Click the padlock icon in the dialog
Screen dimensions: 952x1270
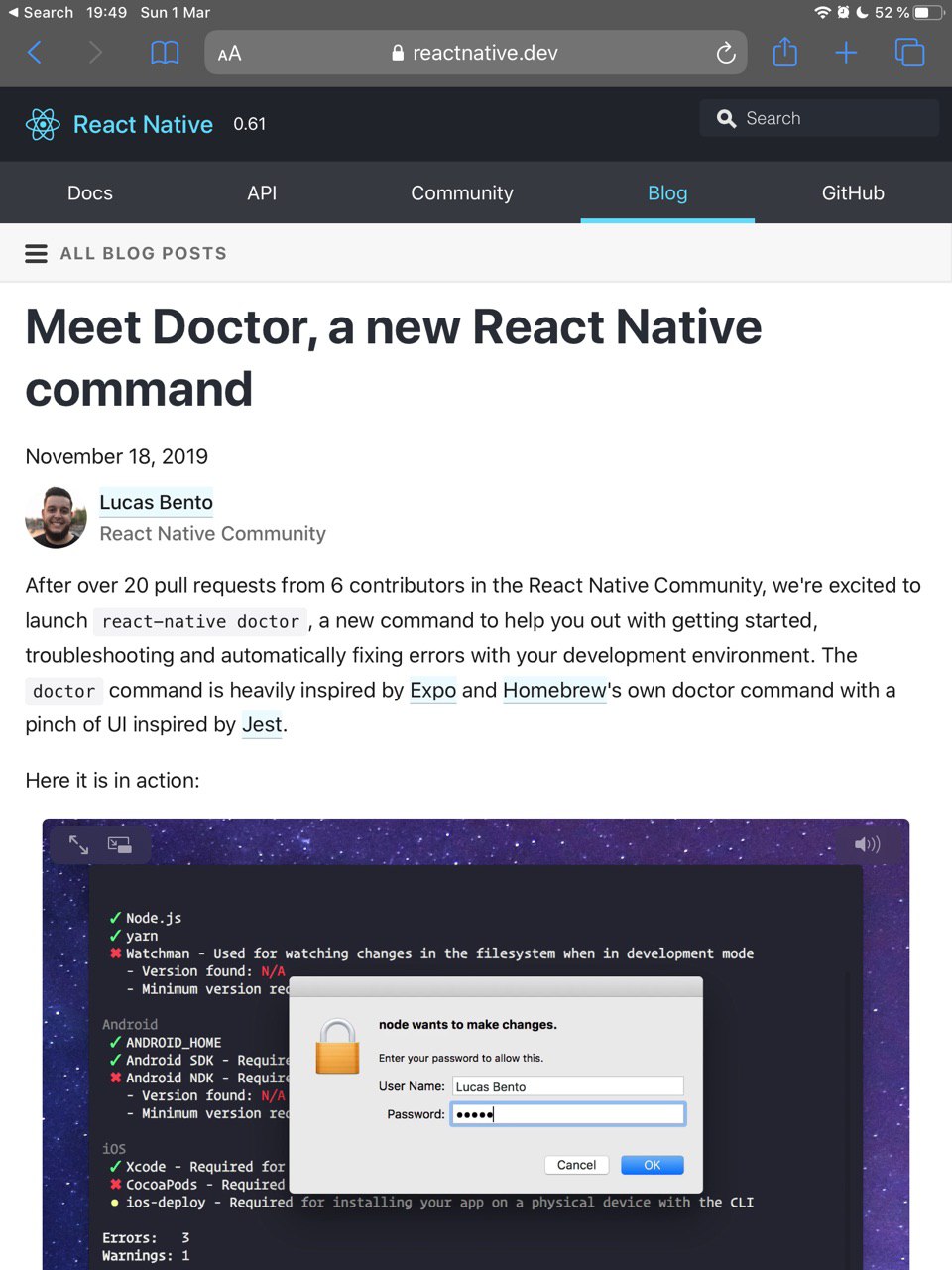337,1048
